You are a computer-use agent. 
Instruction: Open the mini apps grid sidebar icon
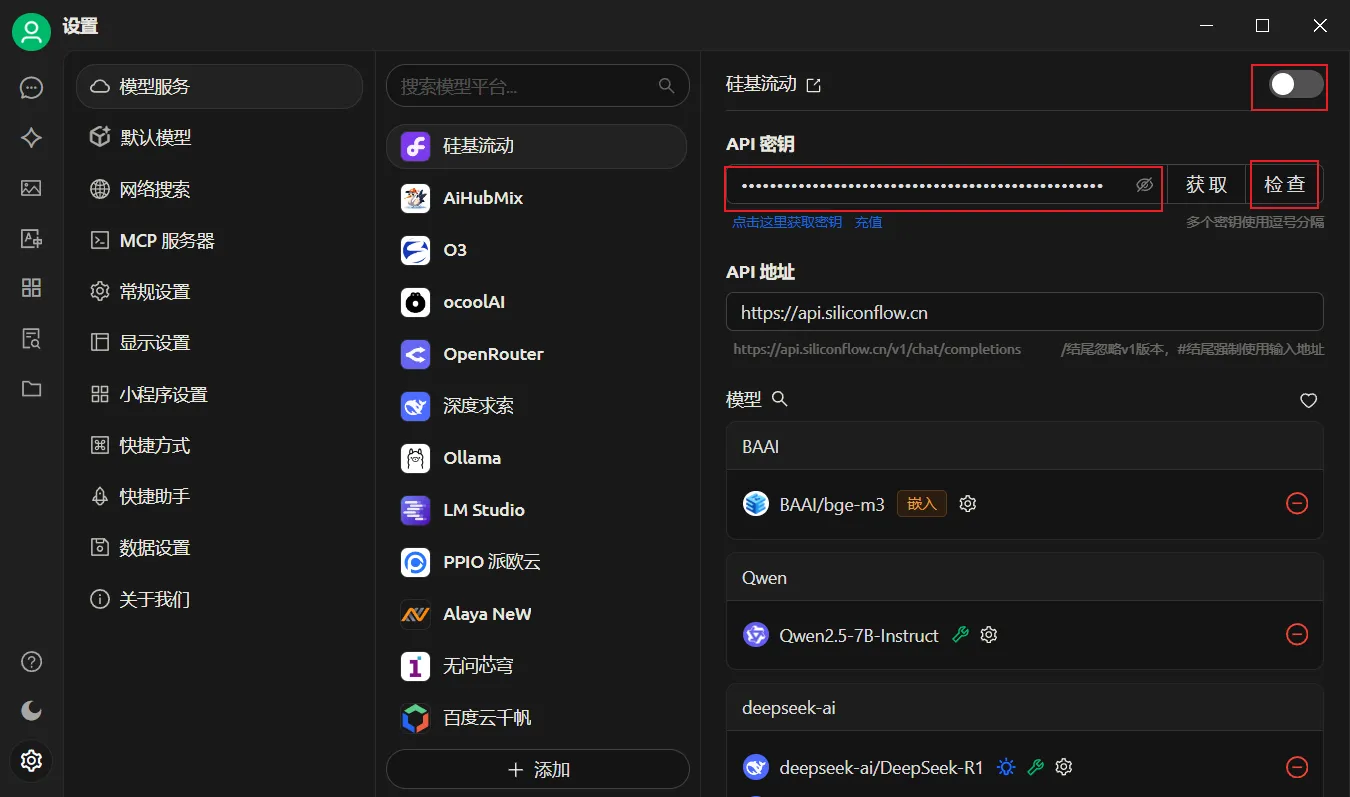31,288
